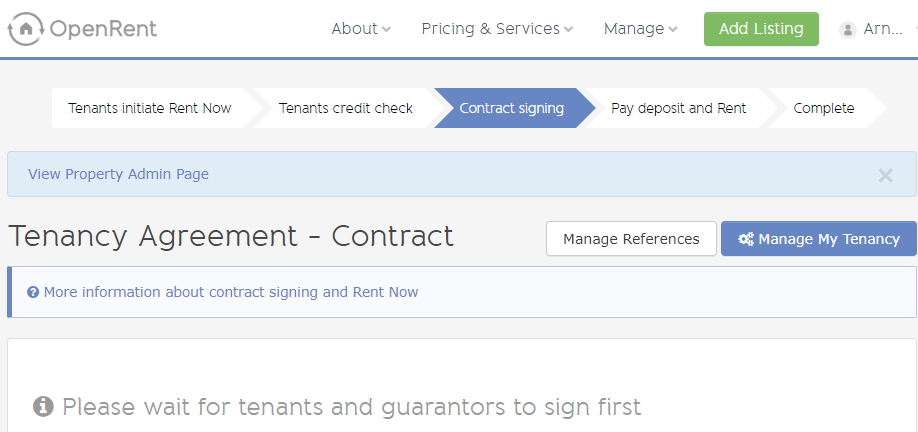Viewport: 918px width, 432px height.
Task: Expand the About dropdown menu
Action: click(361, 29)
